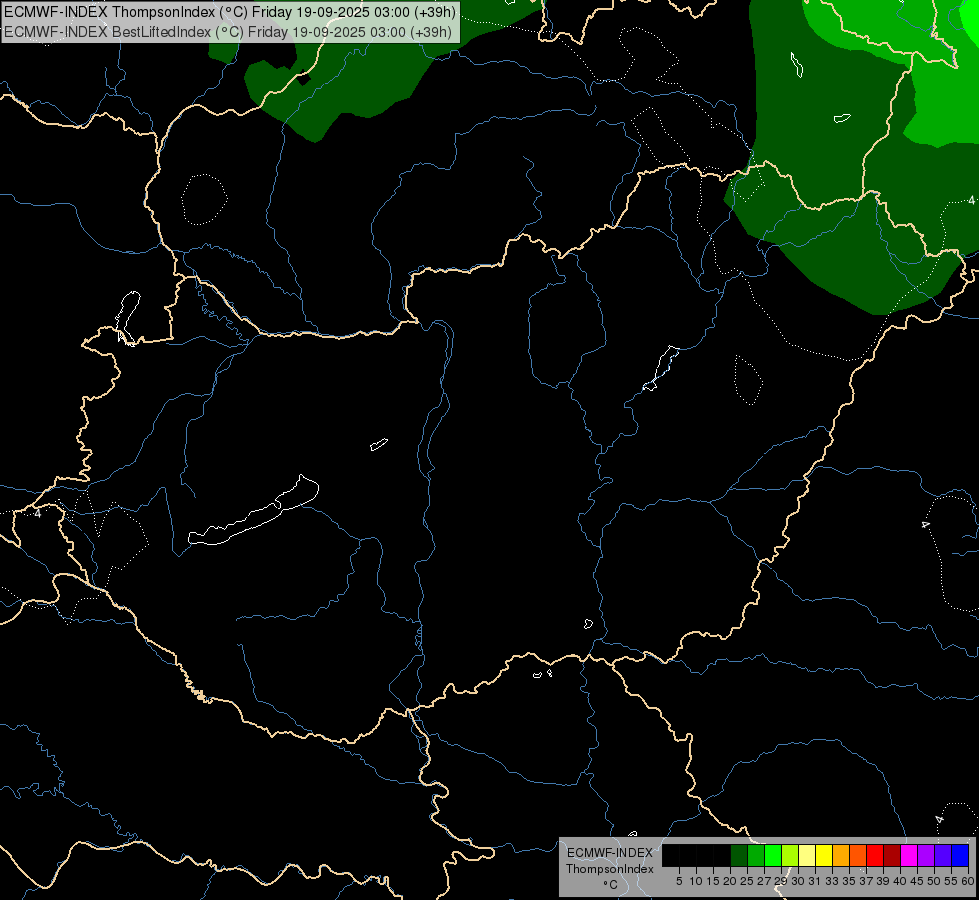
Task: Select the indigo 50–55 legend swatch
Action: point(943,855)
